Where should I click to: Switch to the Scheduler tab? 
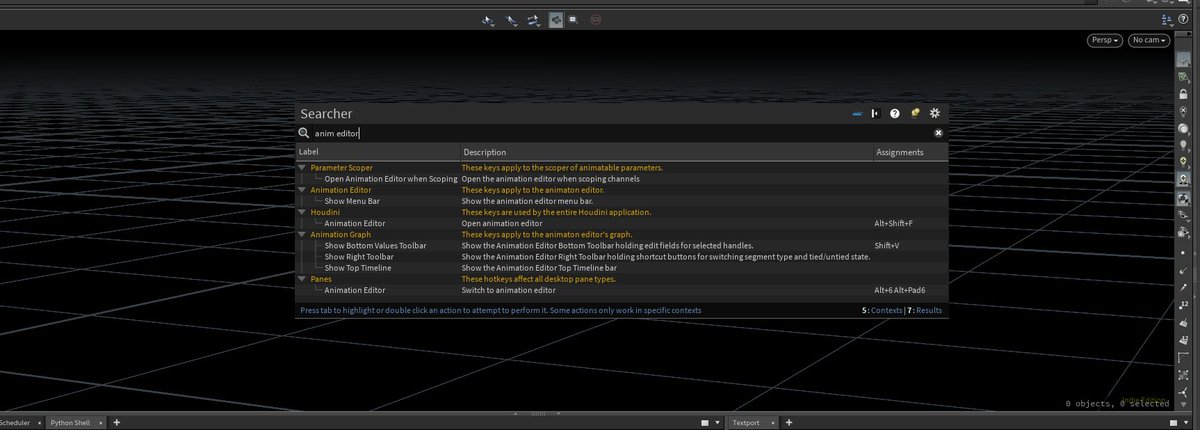click(x=20, y=423)
